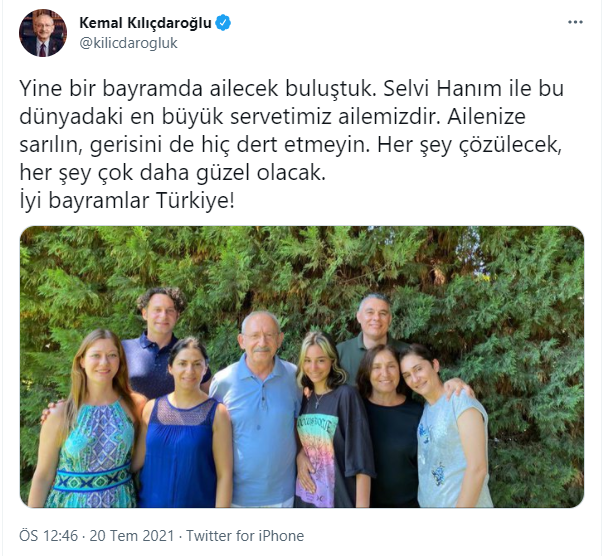Click the "20 Tem 2021" date

tap(132, 536)
